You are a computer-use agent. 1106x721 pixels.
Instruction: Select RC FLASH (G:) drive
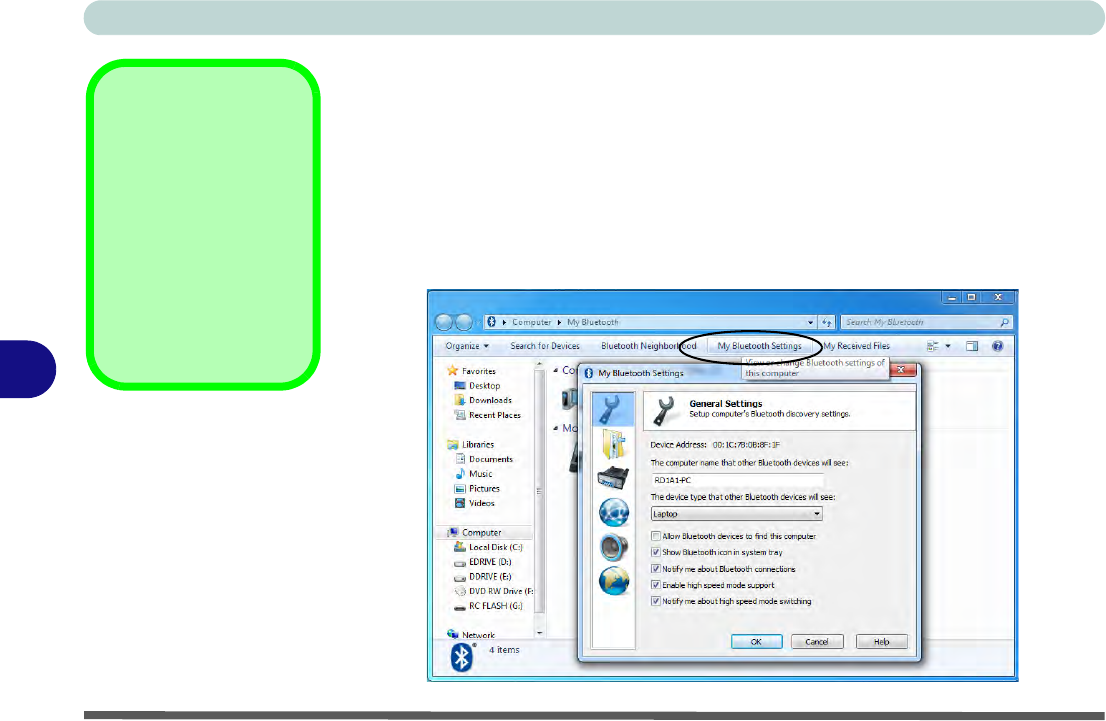(488, 606)
